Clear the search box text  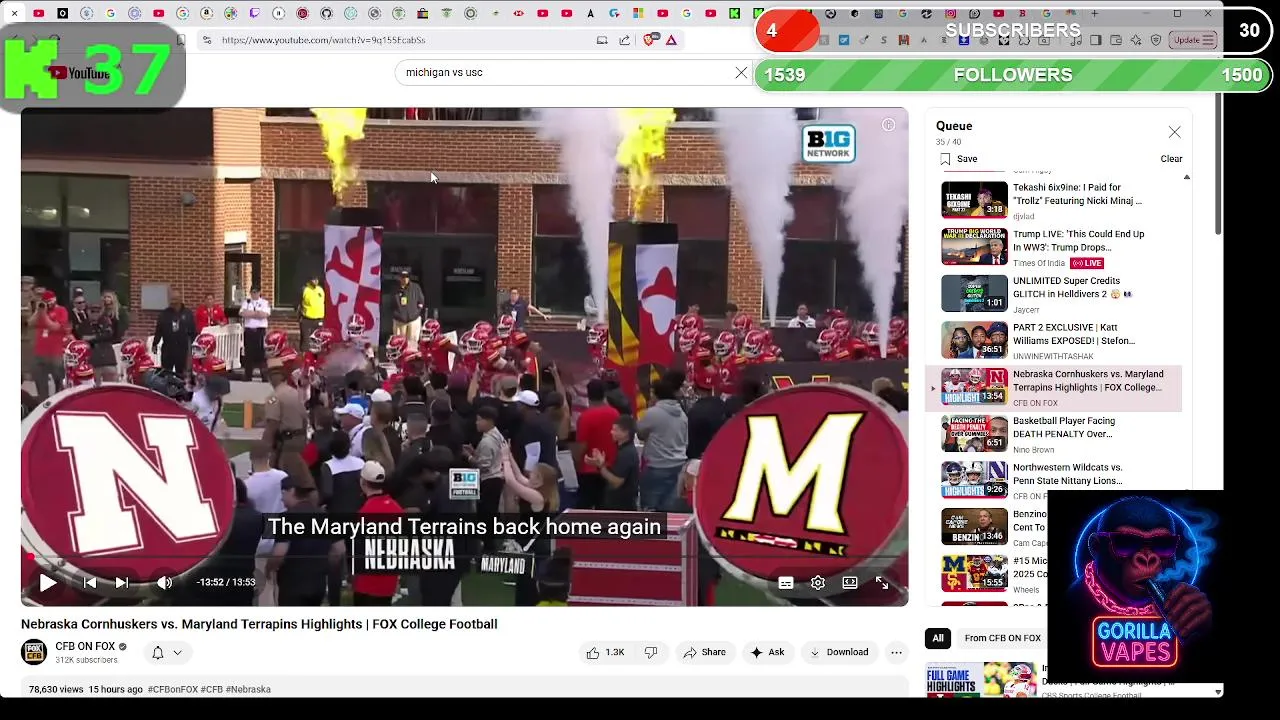741,72
